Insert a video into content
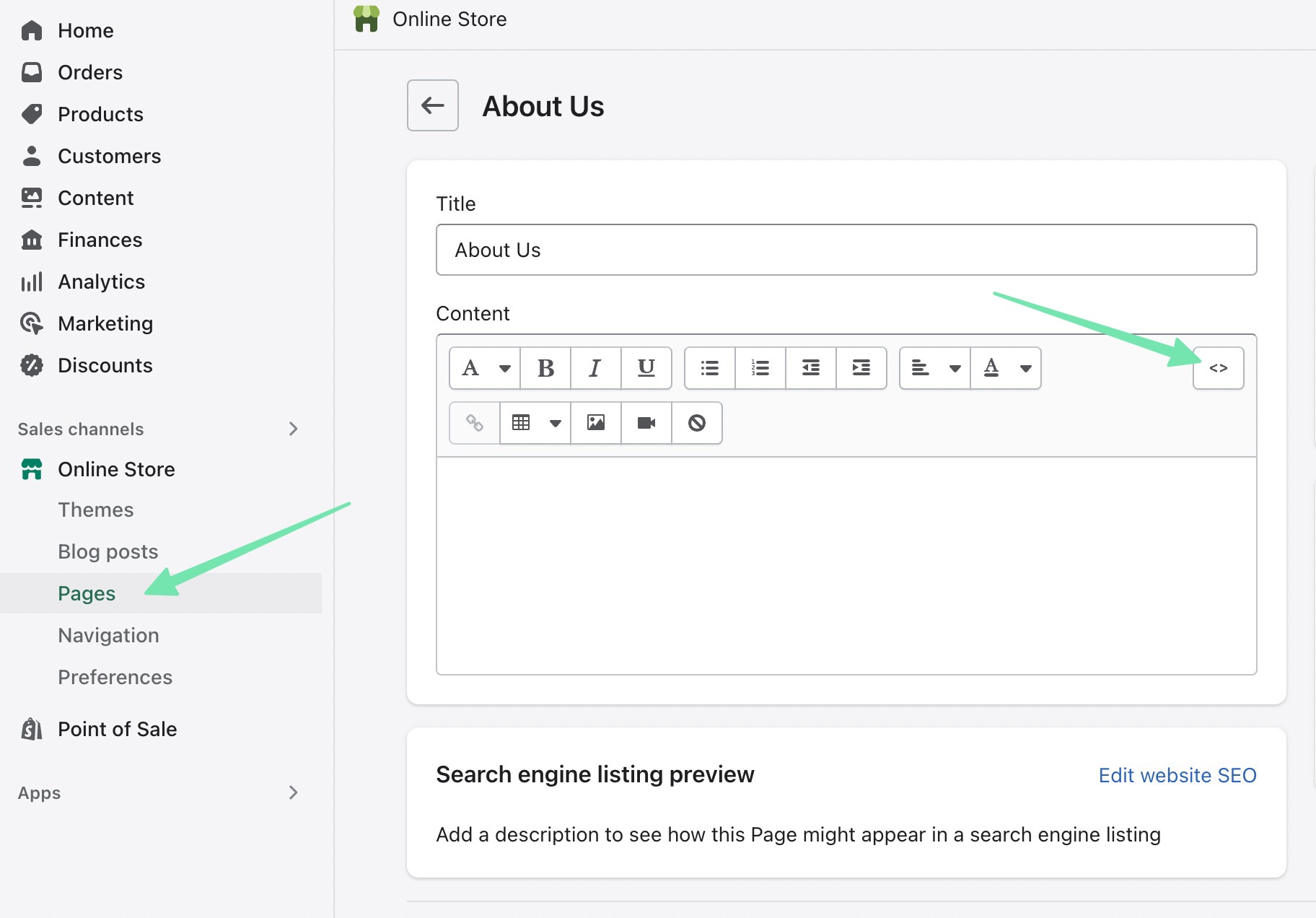 (x=646, y=423)
